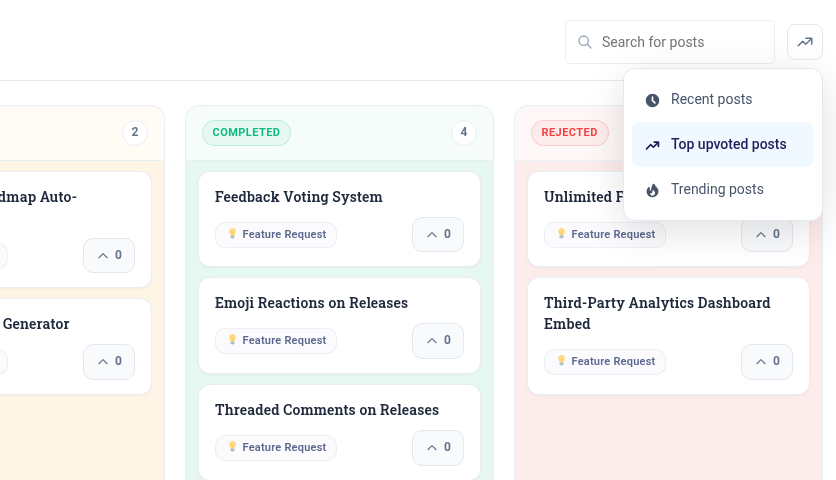
Task: Click the clock icon beside Recent posts
Action: pos(652,100)
